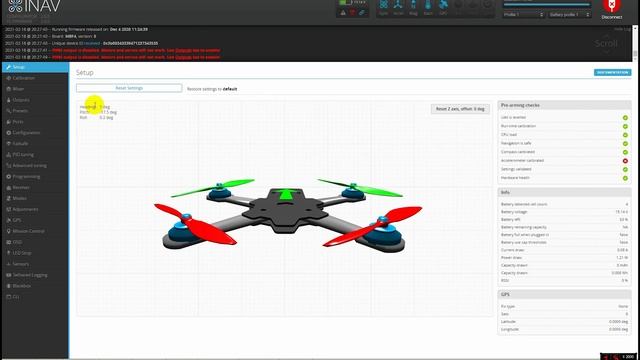This screenshot has height=360, width=640.
Task: Open the Setup tab in sidebar
Action: [x=35, y=67]
